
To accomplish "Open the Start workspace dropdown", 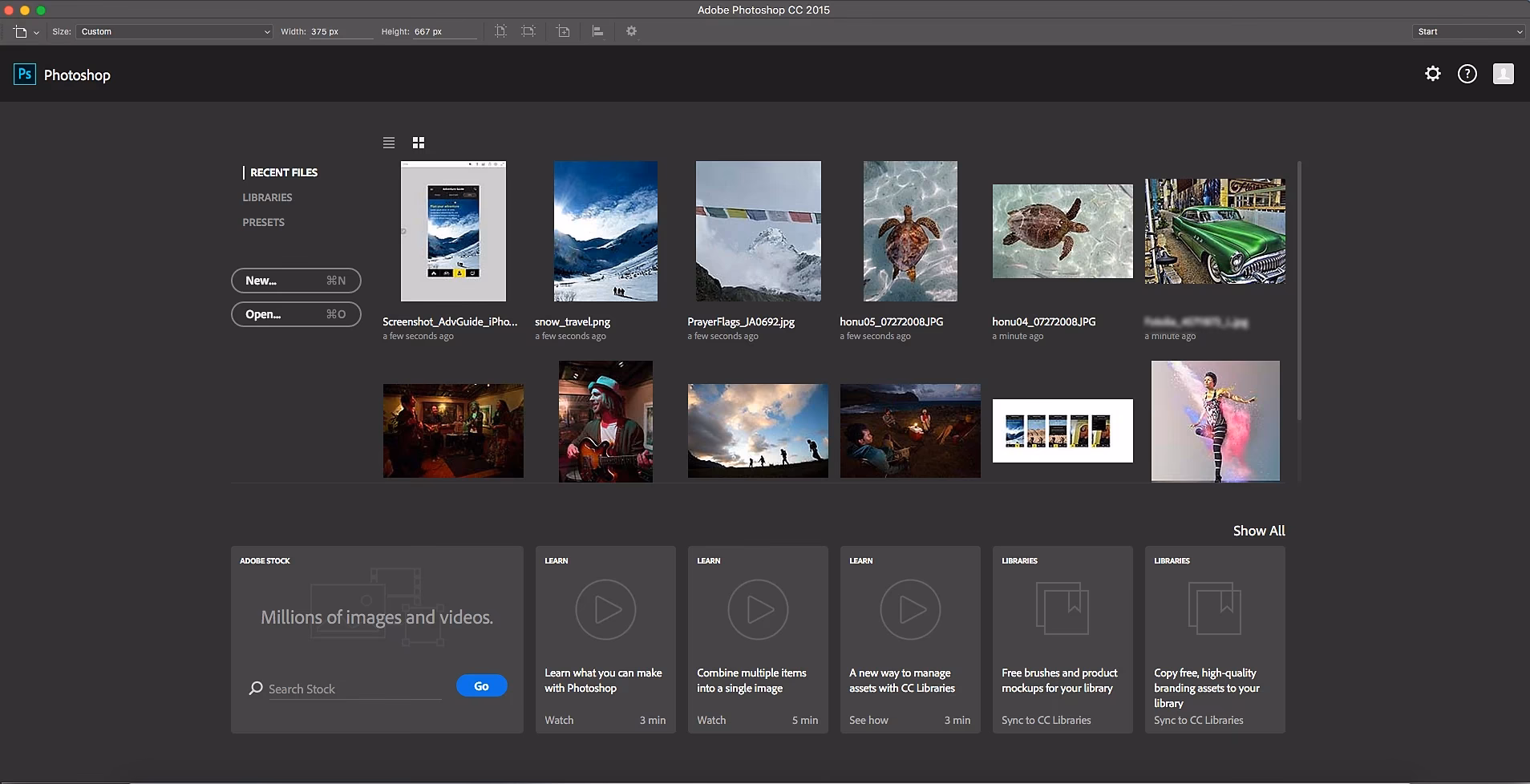I will coord(1467,31).
